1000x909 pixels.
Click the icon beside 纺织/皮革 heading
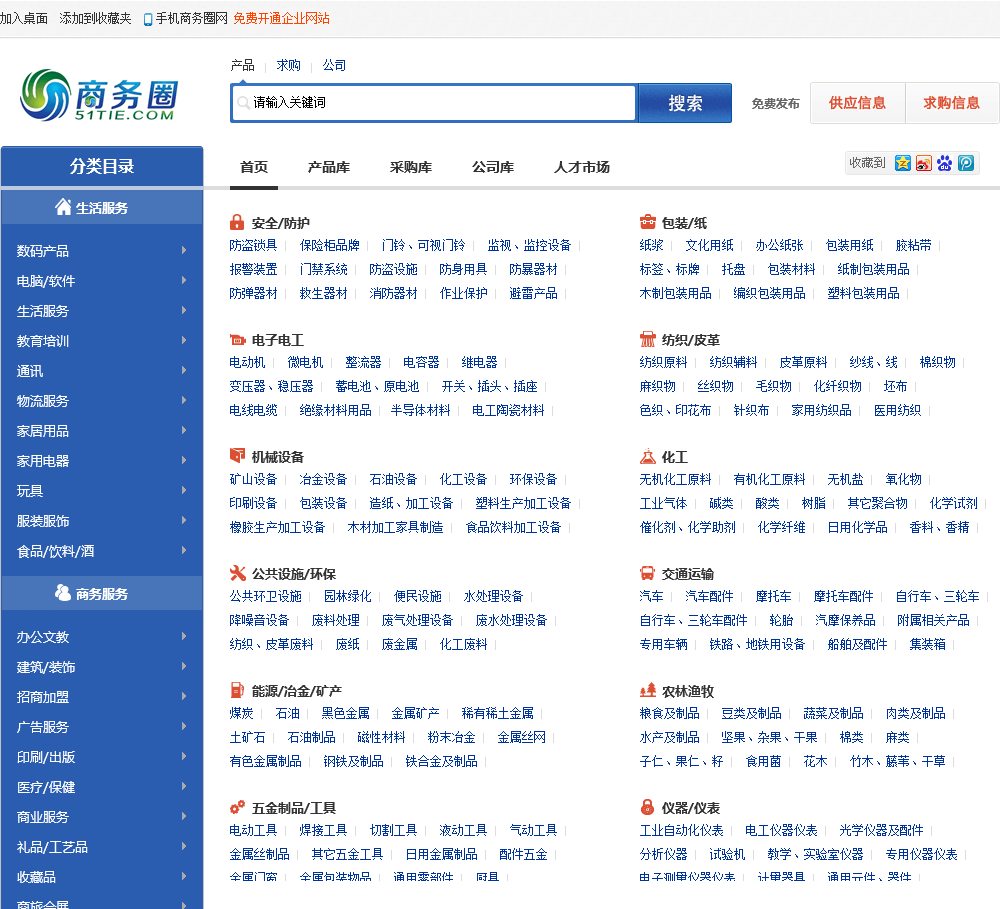[647, 339]
